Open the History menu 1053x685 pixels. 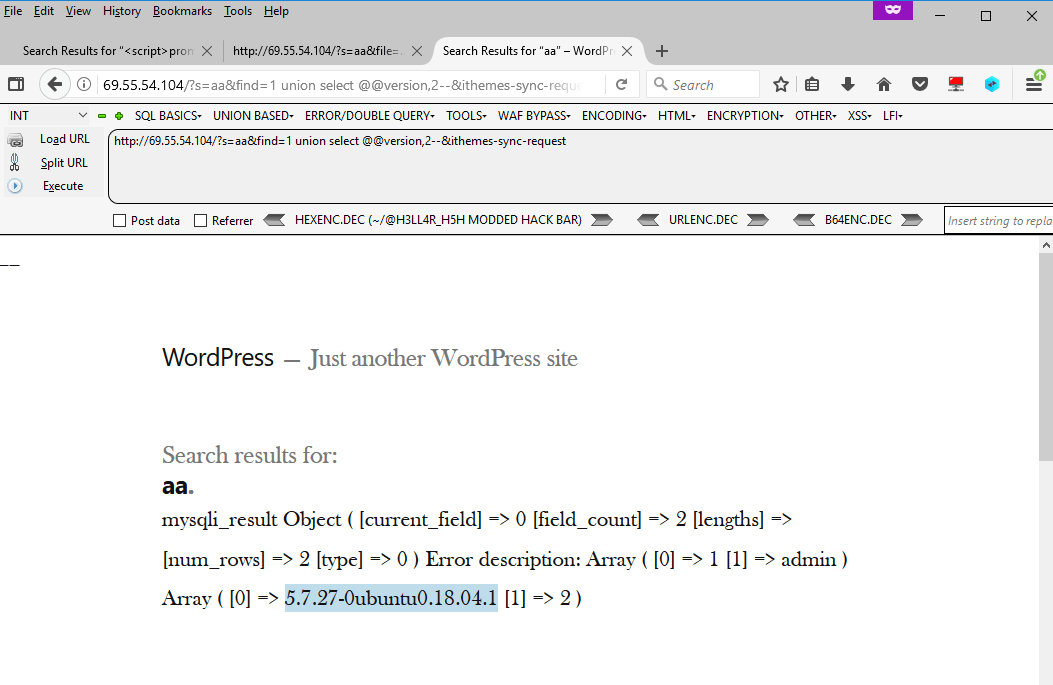pos(122,11)
